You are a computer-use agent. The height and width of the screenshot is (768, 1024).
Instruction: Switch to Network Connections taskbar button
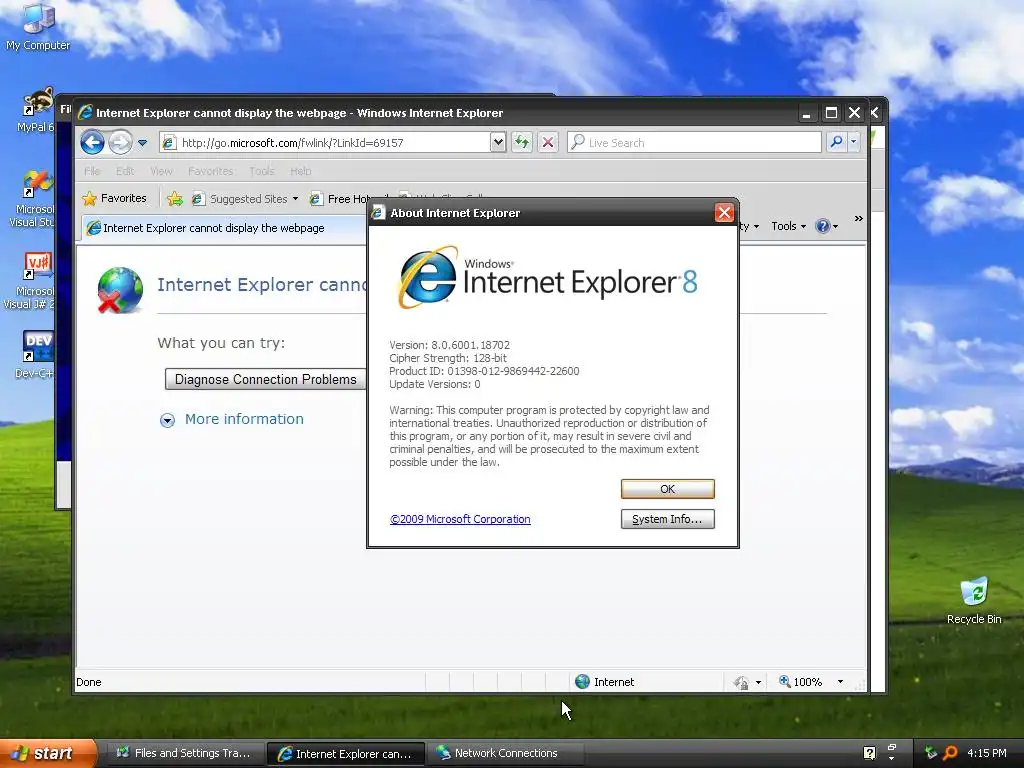pyautogui.click(x=505, y=753)
